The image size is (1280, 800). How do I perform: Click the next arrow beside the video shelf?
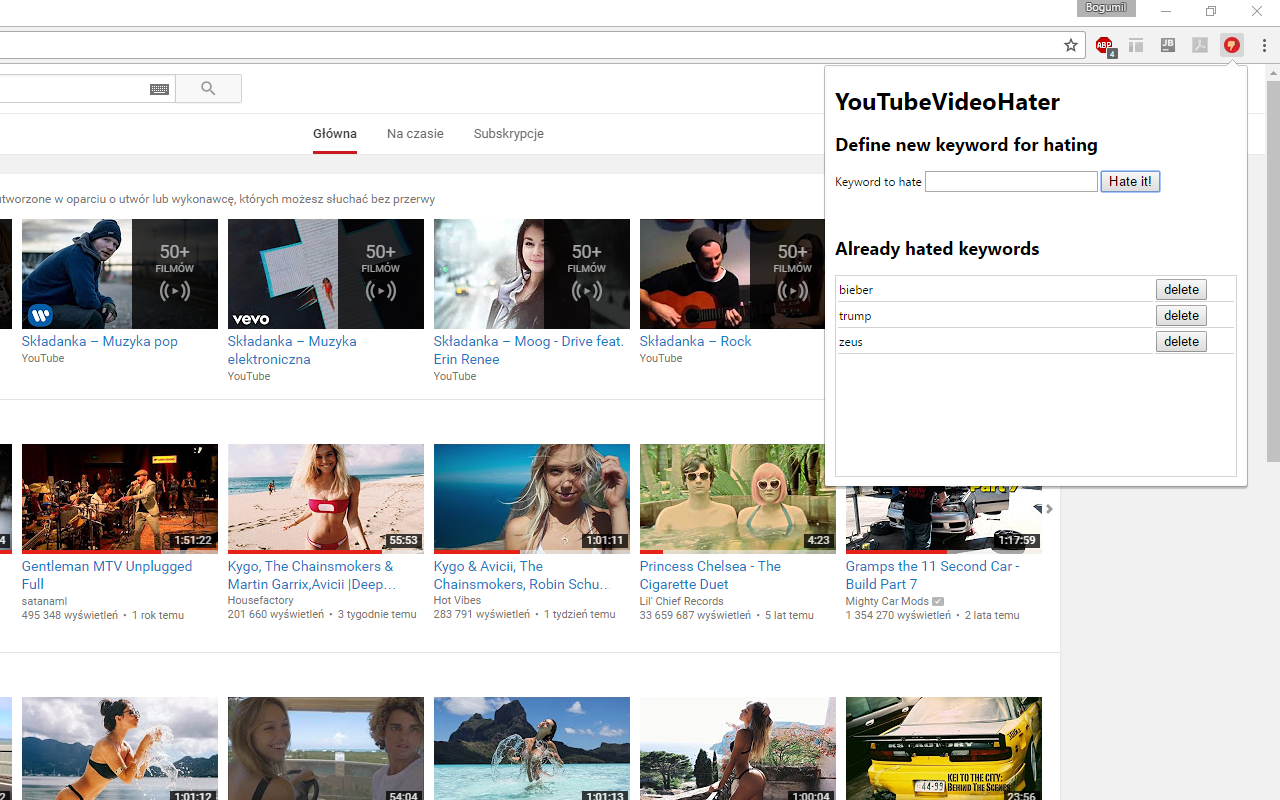pyautogui.click(x=1049, y=509)
